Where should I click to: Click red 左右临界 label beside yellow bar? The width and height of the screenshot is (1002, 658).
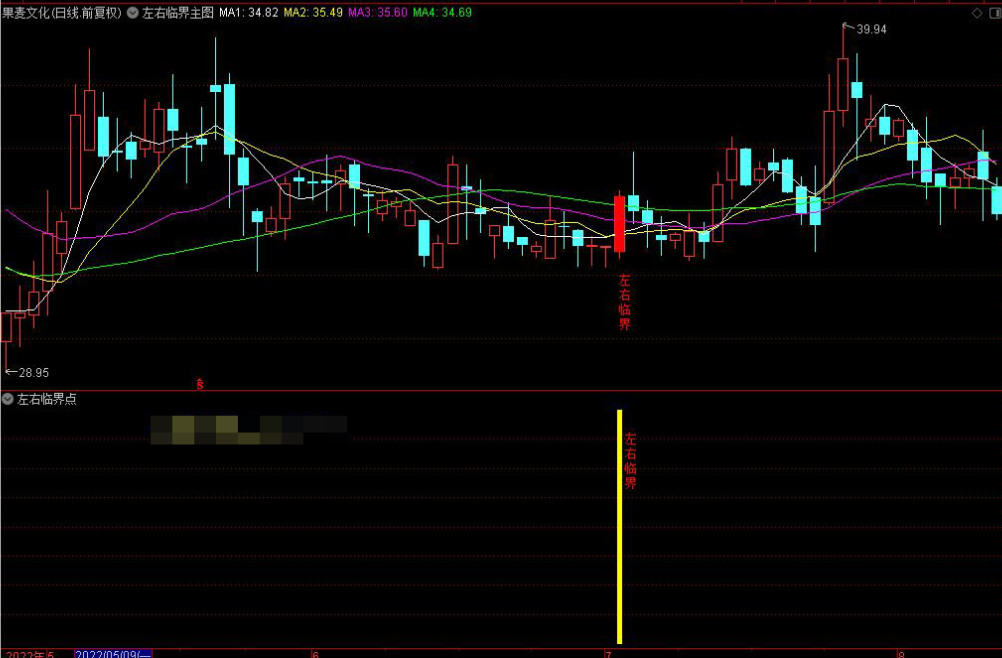[x=631, y=461]
